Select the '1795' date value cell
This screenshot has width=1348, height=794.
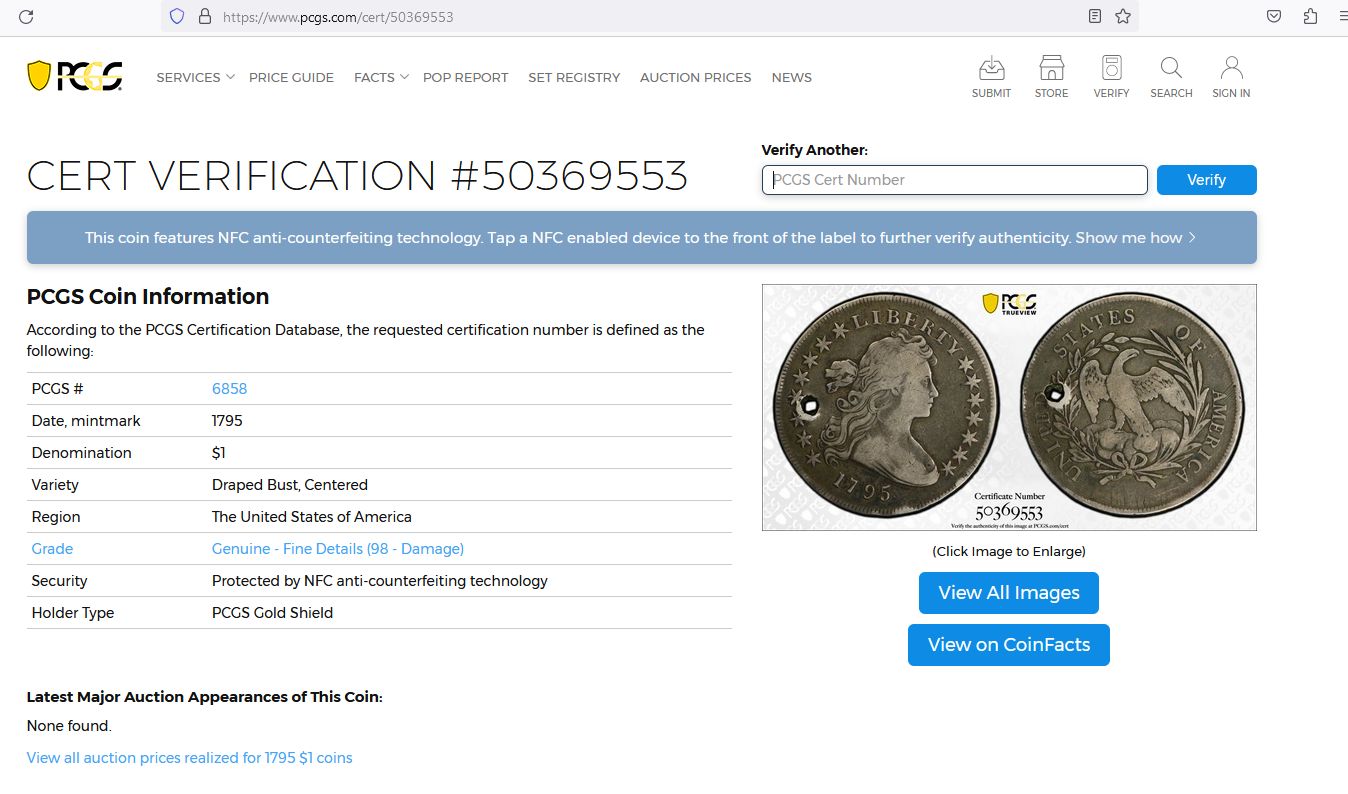coord(227,421)
